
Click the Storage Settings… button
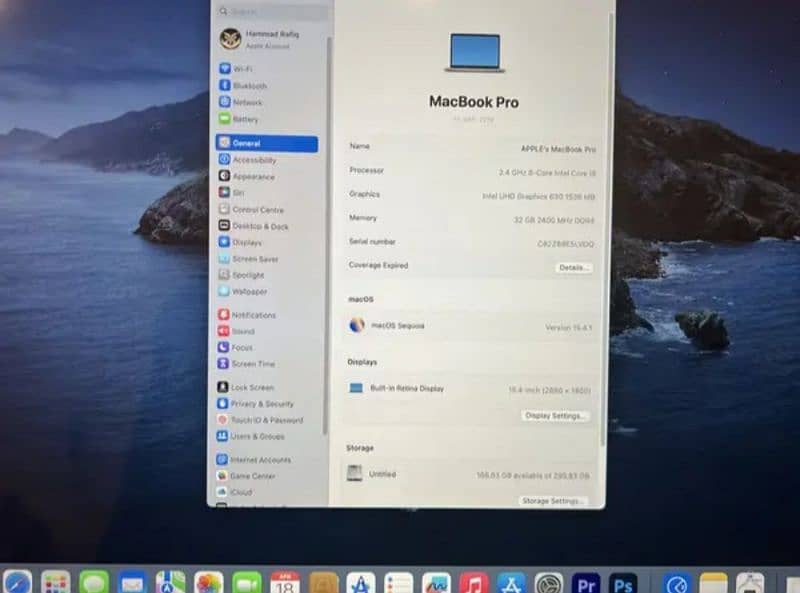coord(552,501)
